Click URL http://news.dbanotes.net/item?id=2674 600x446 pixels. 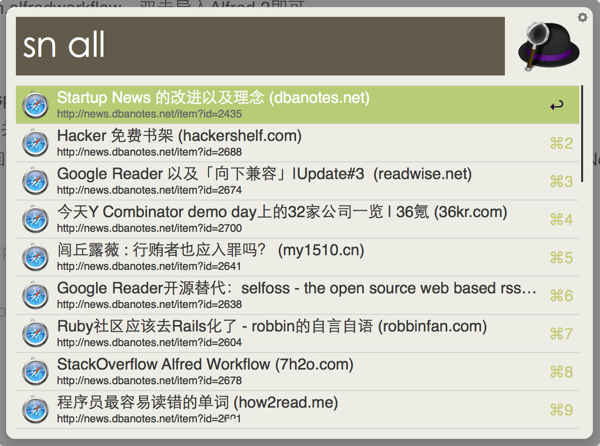pyautogui.click(x=149, y=190)
